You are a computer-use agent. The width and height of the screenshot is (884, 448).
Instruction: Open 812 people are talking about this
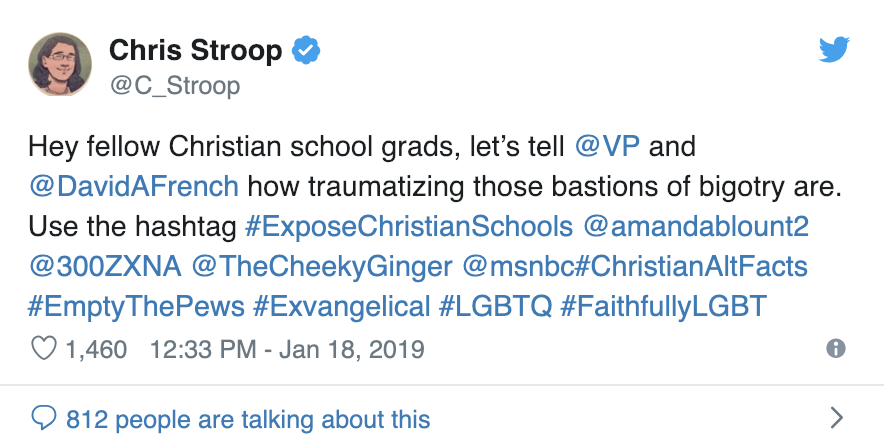click(248, 419)
